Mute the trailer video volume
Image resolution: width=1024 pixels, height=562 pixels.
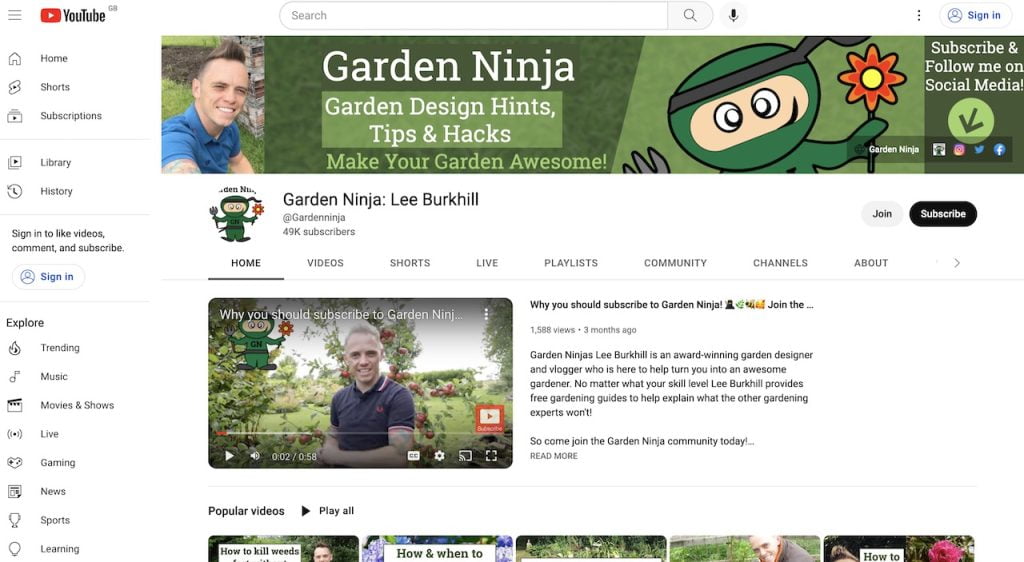255,456
